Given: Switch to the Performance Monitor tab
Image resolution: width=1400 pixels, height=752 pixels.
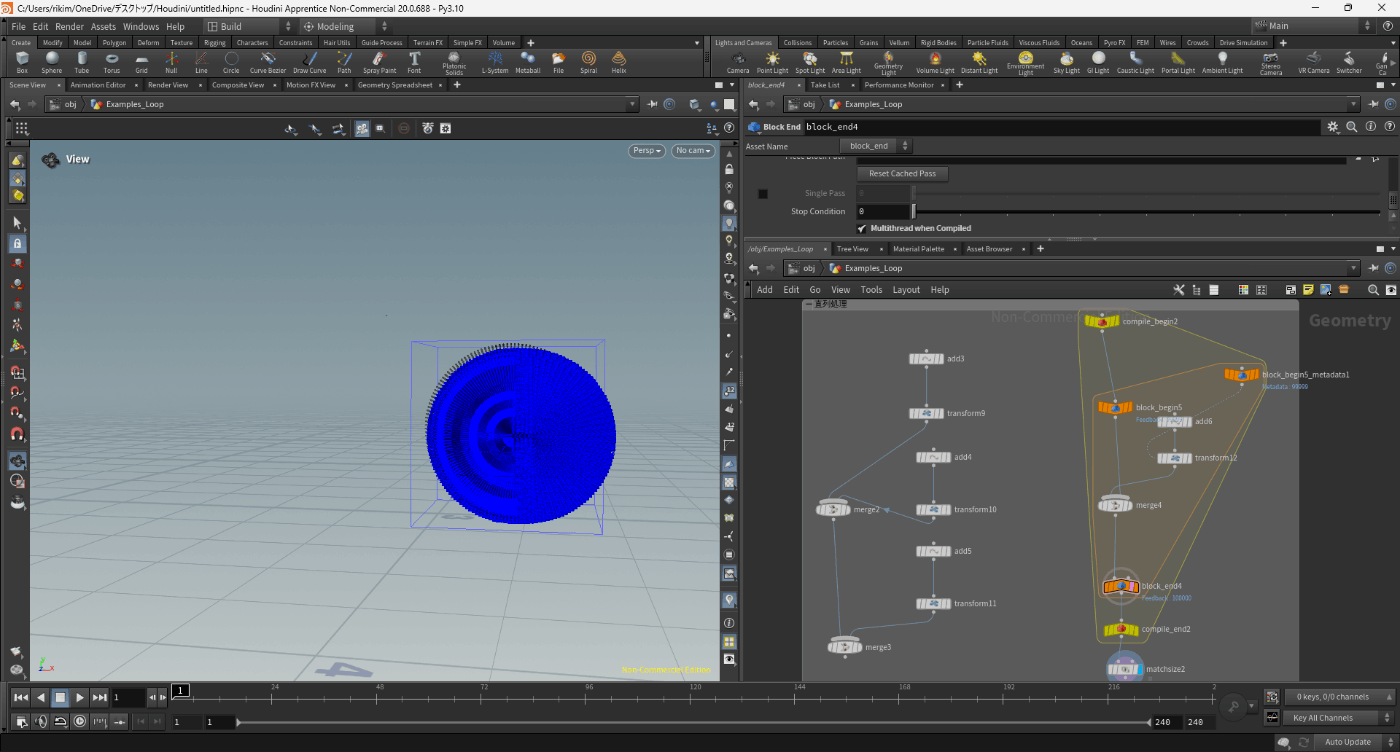Looking at the screenshot, I should pyautogui.click(x=899, y=85).
